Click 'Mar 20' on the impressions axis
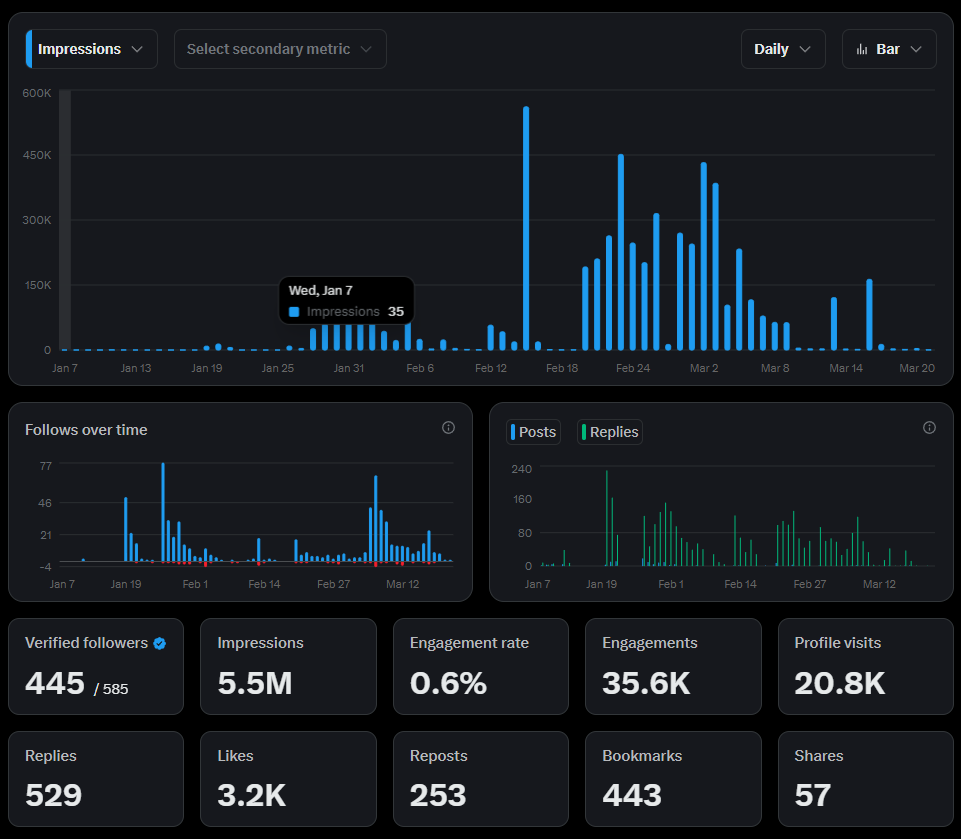The width and height of the screenshot is (961, 839). coord(917,368)
